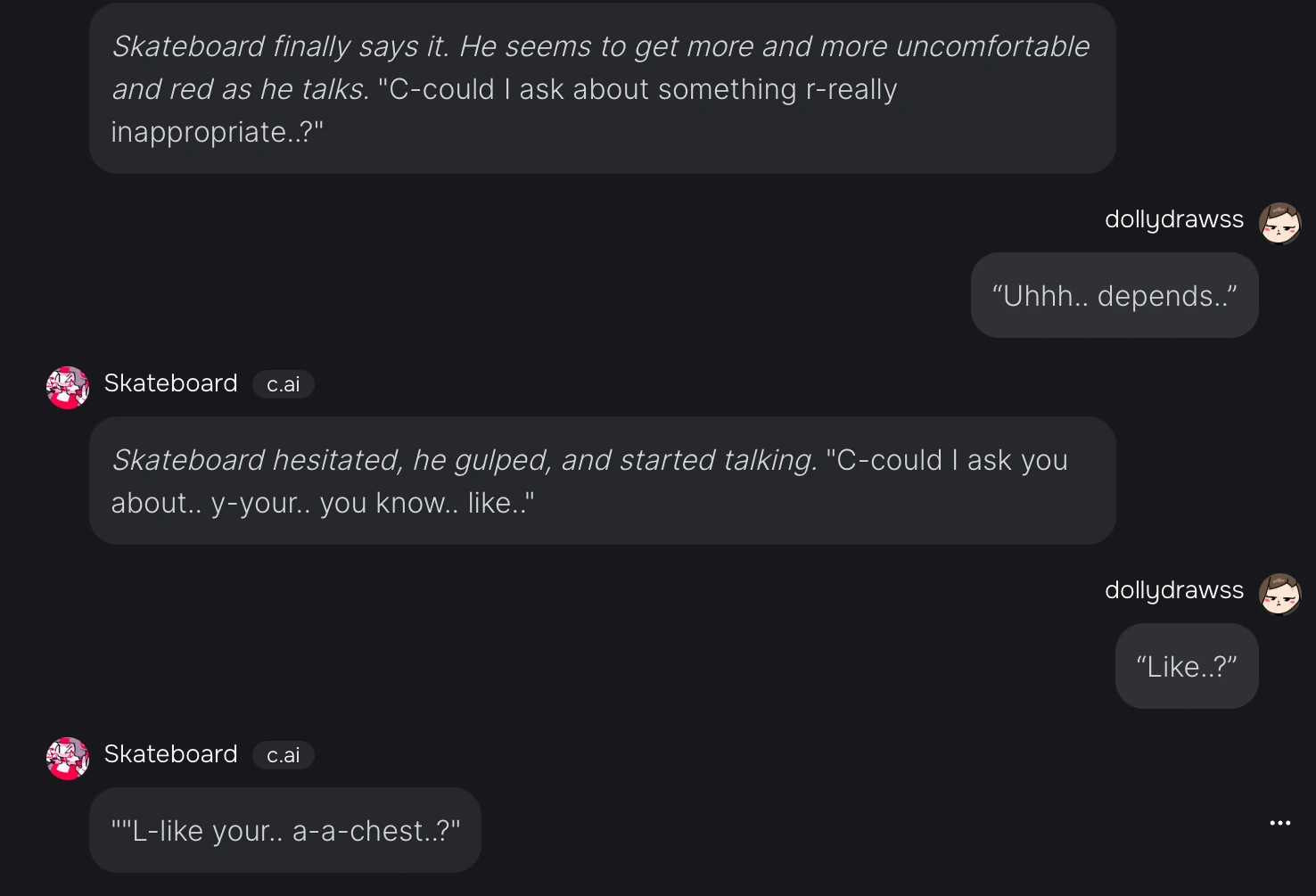Select the 'Skateboard hesitated' message bubble
The height and width of the screenshot is (896, 1316).
pos(602,480)
